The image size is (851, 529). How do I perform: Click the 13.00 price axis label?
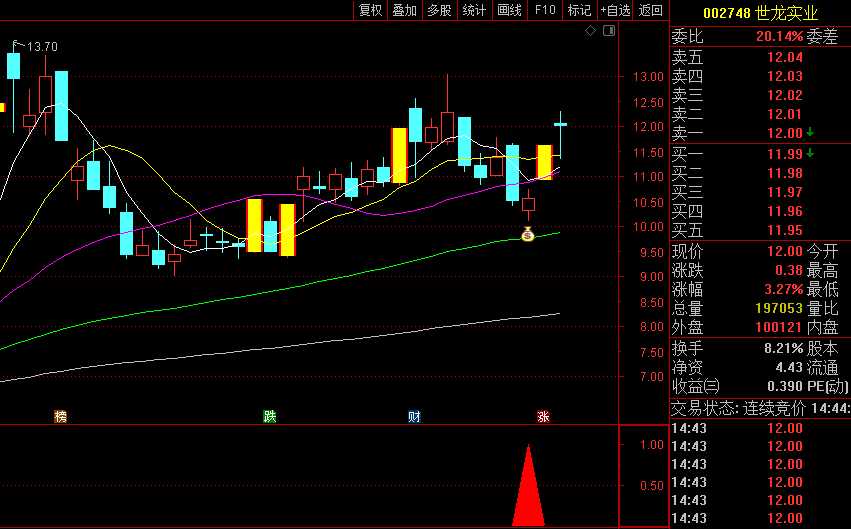tap(648, 77)
